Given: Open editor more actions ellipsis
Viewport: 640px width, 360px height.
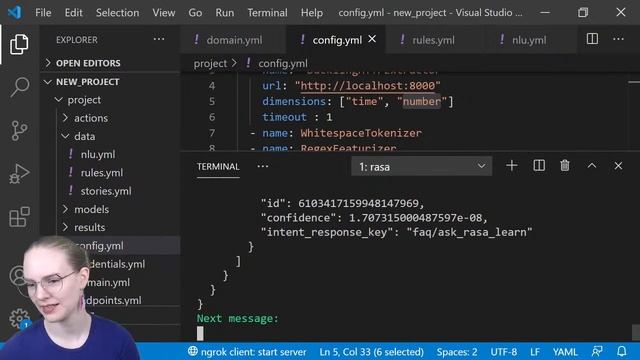Looking at the screenshot, I should [x=618, y=39].
